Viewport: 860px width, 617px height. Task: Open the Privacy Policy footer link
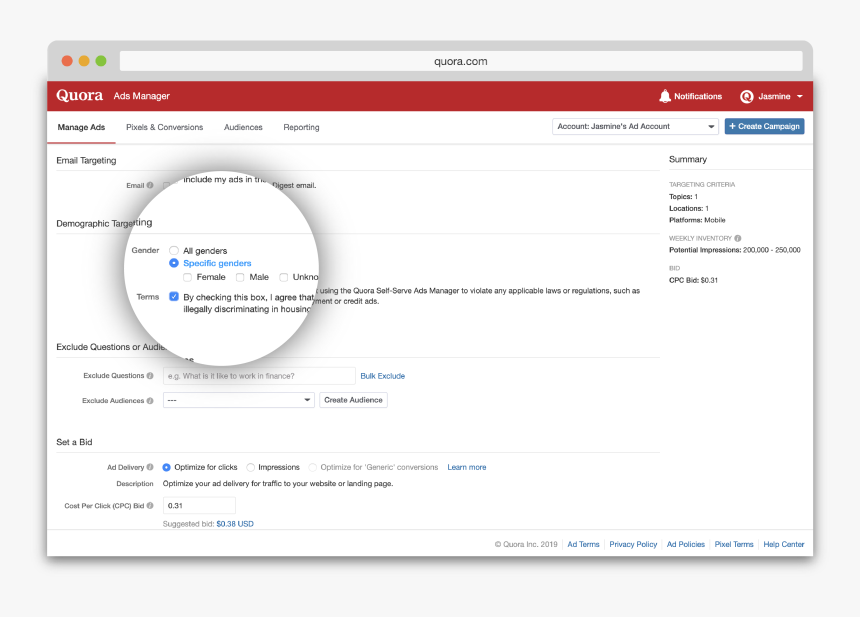click(x=633, y=545)
